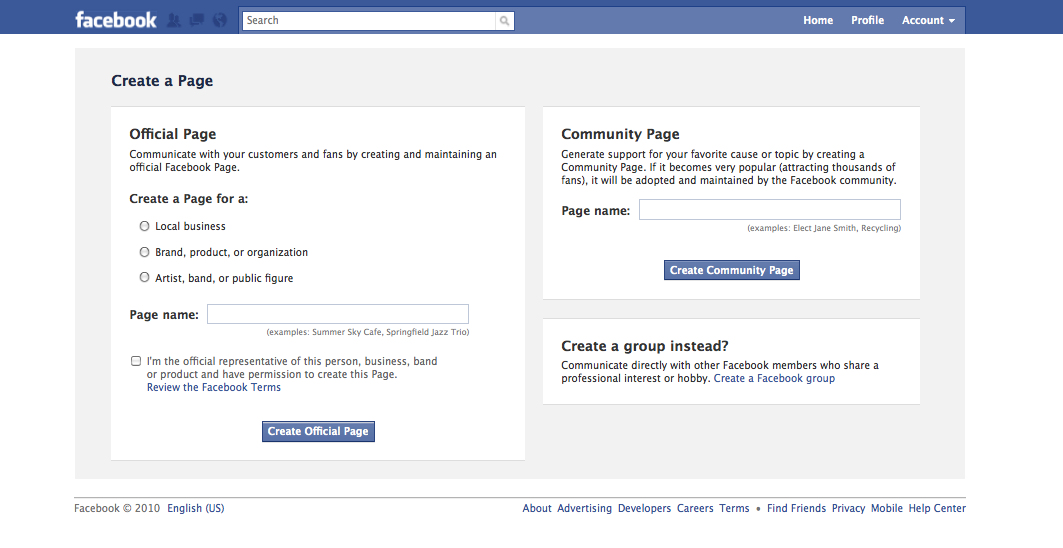This screenshot has width=1063, height=548.
Task: Go to Home in top navigation
Action: click(x=818, y=20)
